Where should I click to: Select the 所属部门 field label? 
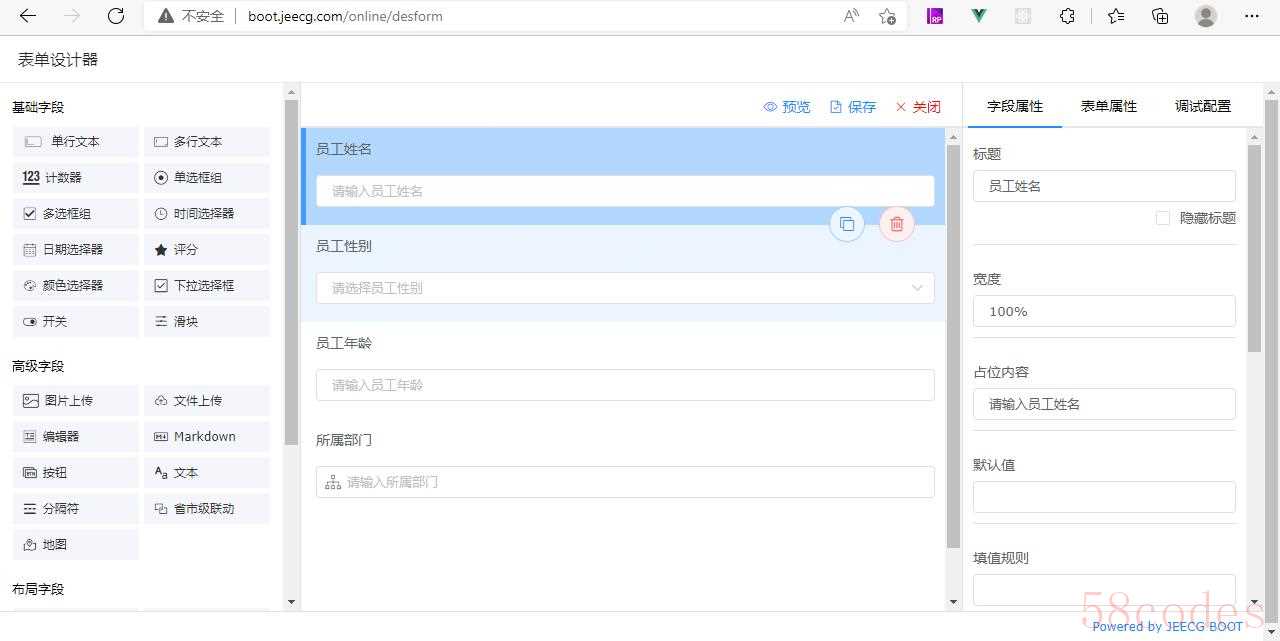344,440
